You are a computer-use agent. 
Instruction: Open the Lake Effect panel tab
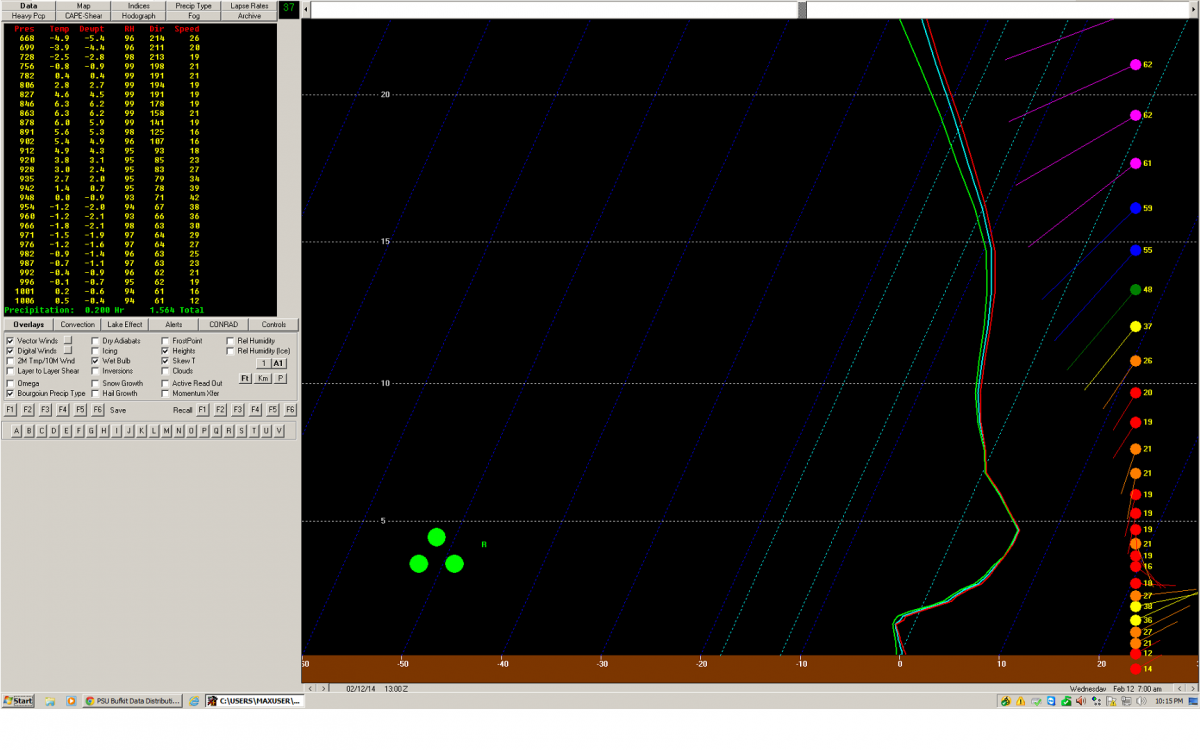point(126,325)
